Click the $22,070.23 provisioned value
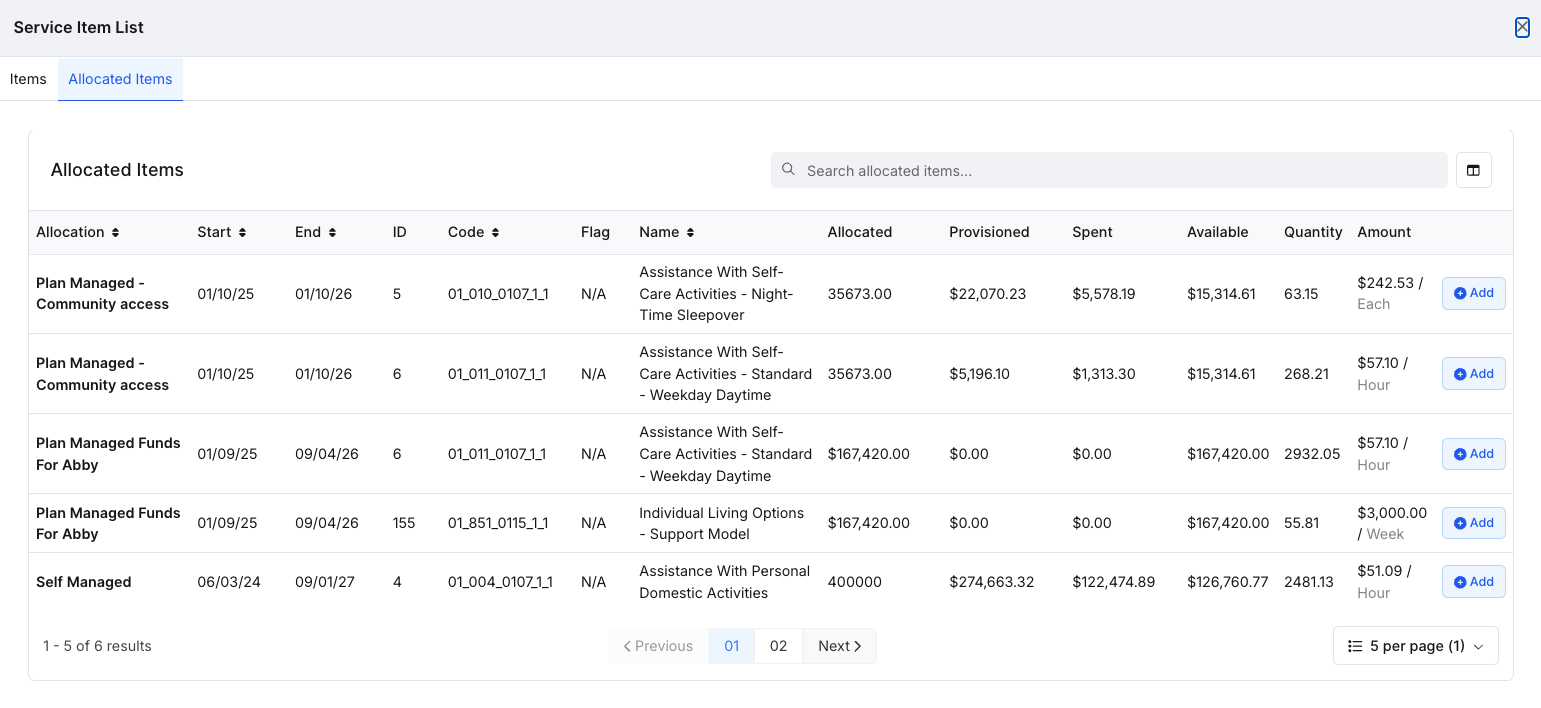 click(987, 294)
